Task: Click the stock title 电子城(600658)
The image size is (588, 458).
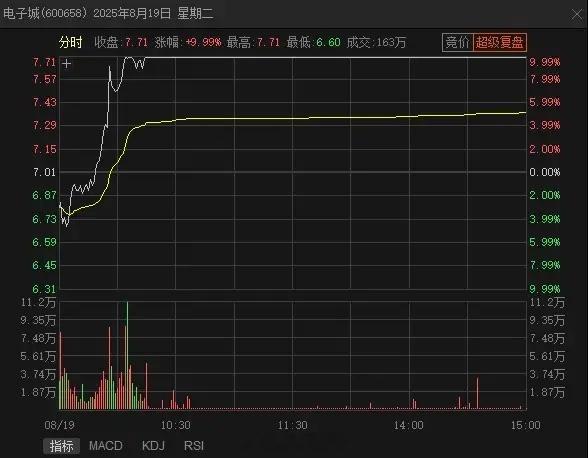Action: [45, 14]
